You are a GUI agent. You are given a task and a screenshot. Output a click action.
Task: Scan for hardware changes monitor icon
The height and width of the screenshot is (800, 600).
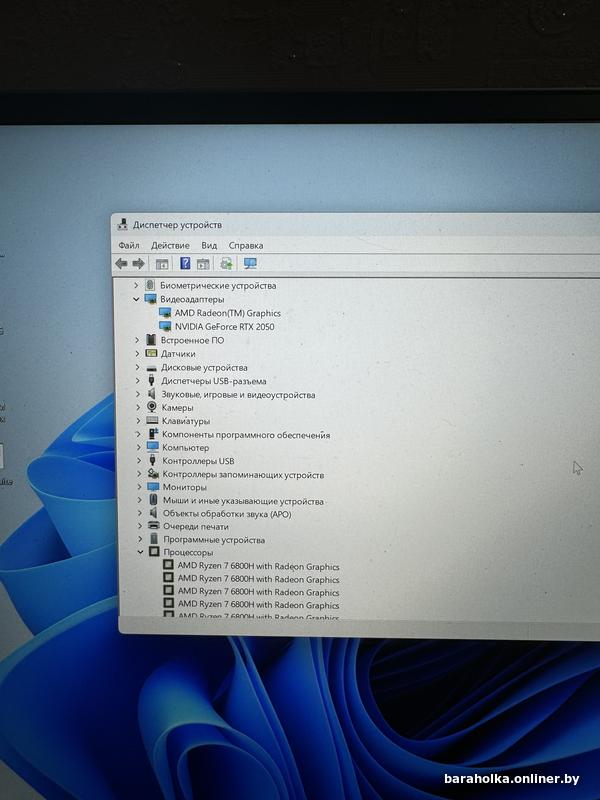[x=250, y=263]
